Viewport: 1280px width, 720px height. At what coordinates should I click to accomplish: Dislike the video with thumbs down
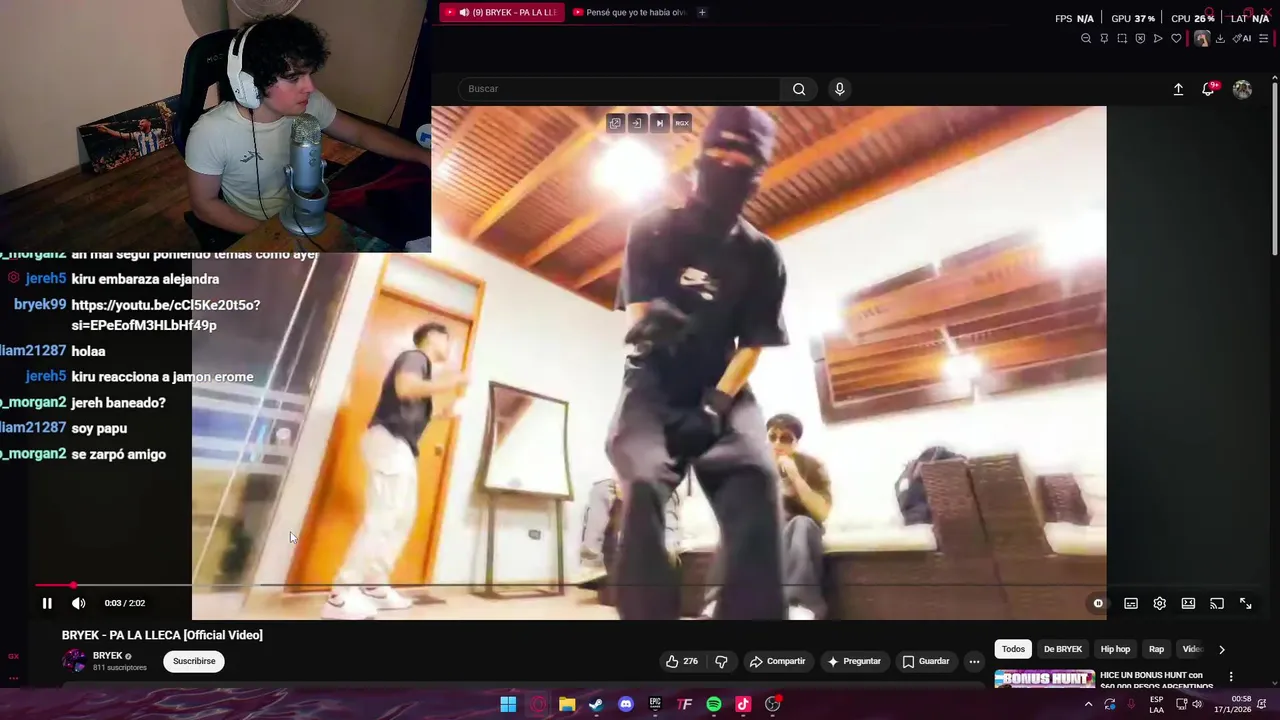[x=721, y=661]
